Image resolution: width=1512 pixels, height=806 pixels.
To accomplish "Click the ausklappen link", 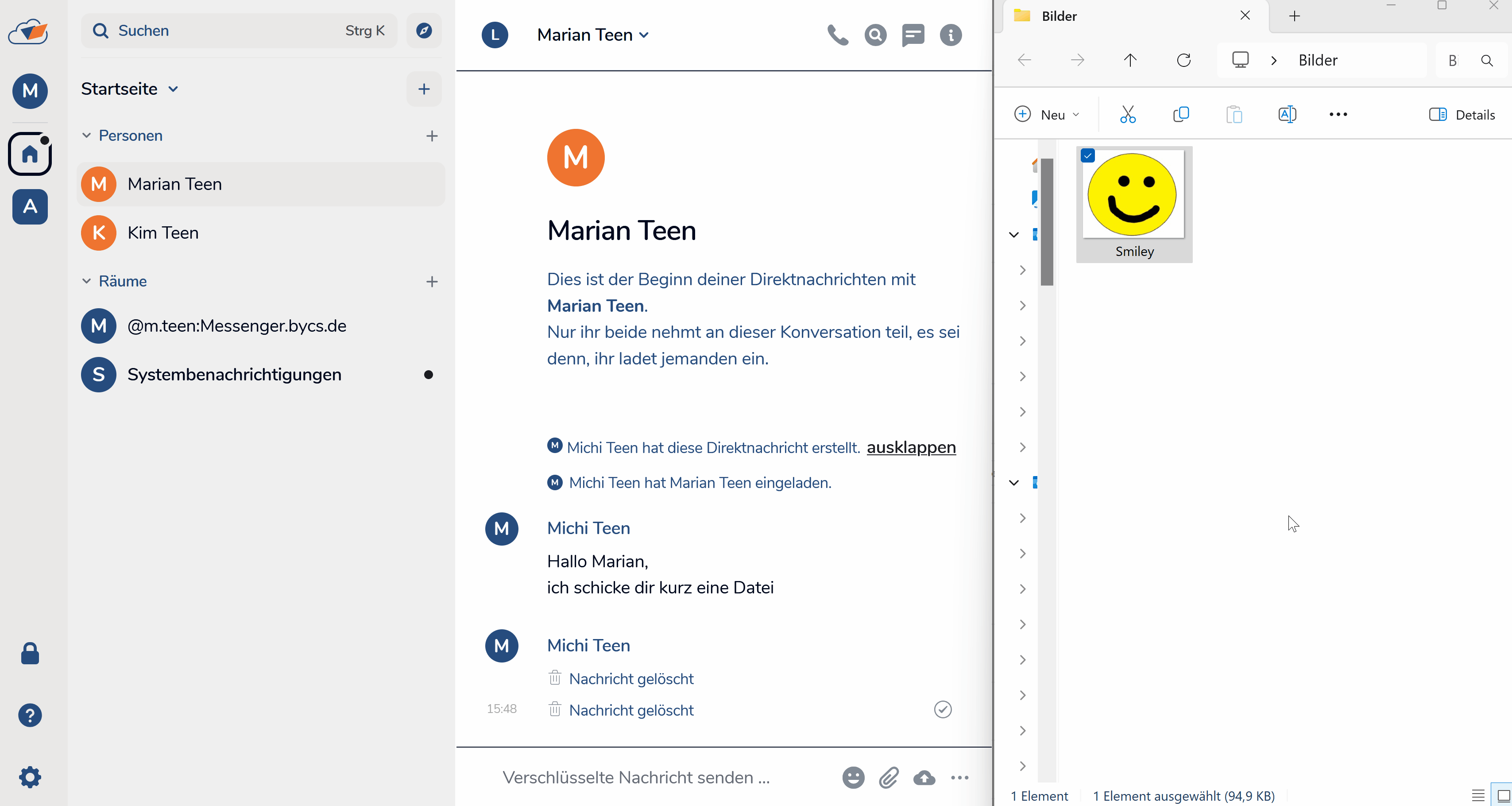I will (911, 447).
